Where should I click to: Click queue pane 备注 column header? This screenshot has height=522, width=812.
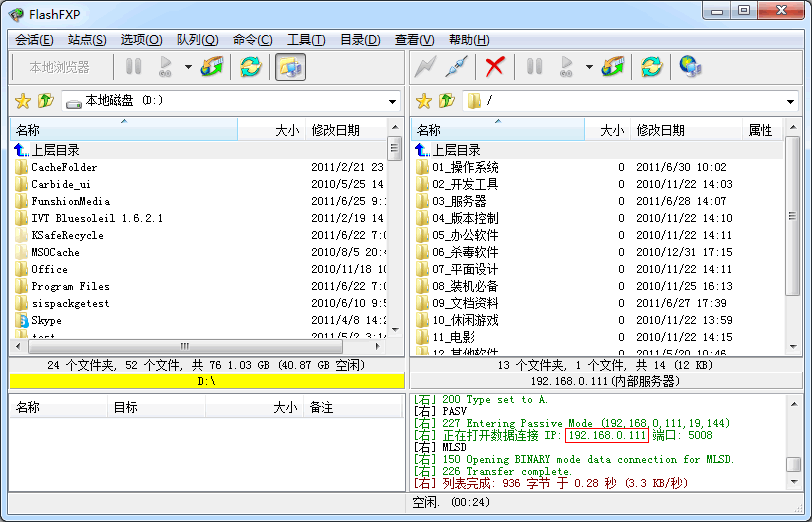pos(352,408)
